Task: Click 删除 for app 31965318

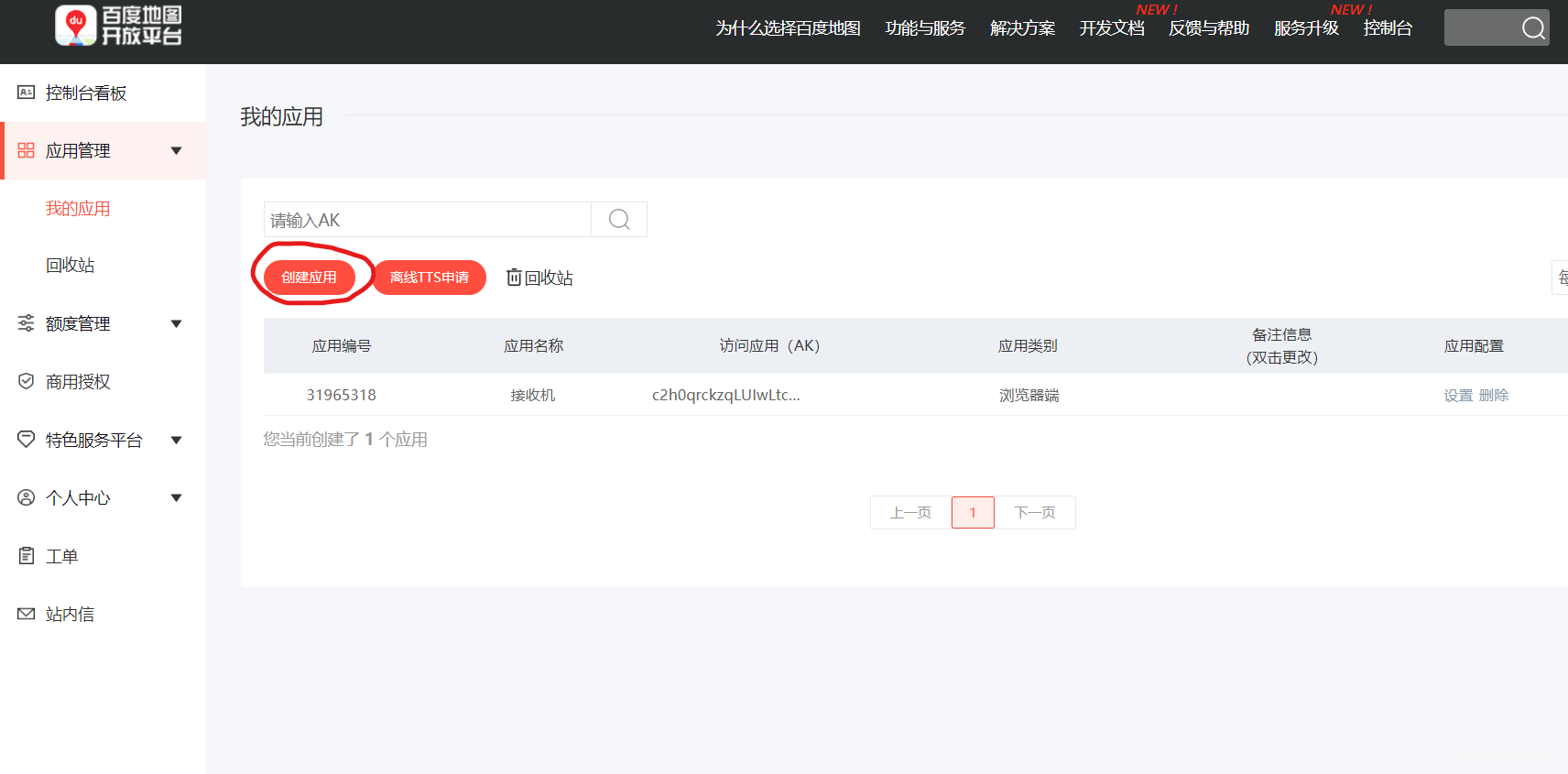Action: pos(1494,395)
